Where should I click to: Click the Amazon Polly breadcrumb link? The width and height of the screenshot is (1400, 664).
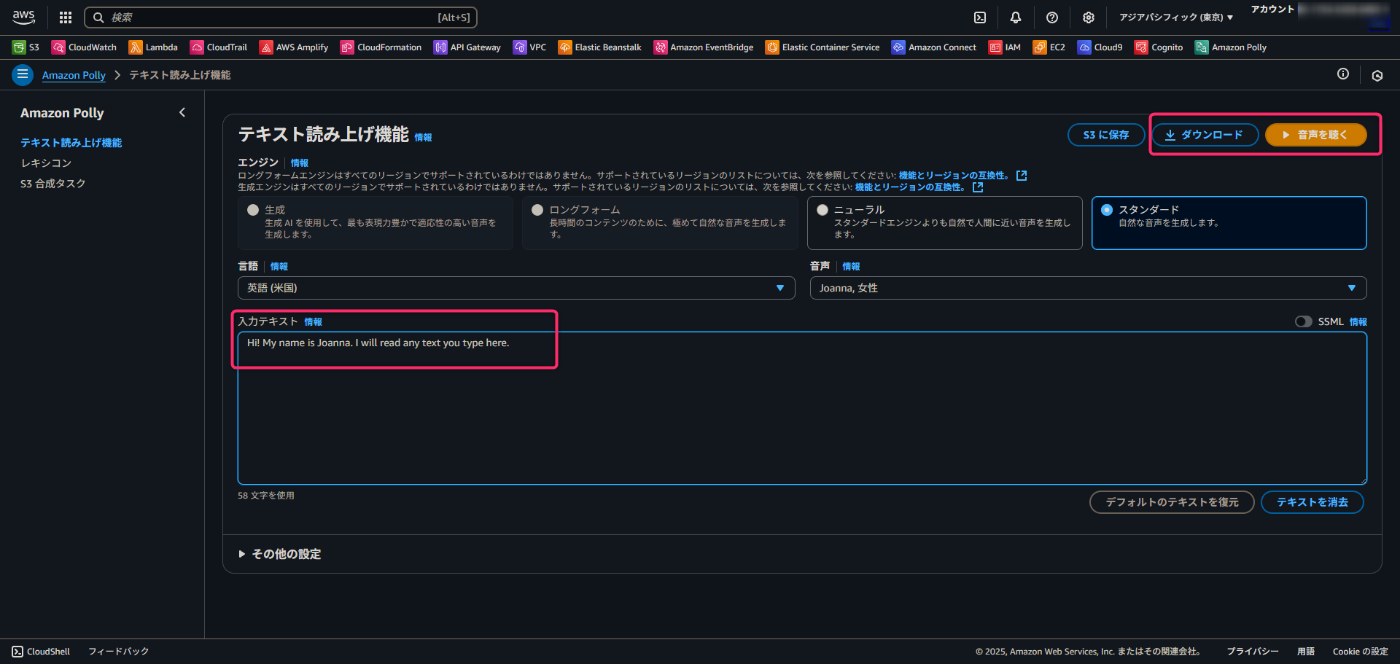pos(75,75)
